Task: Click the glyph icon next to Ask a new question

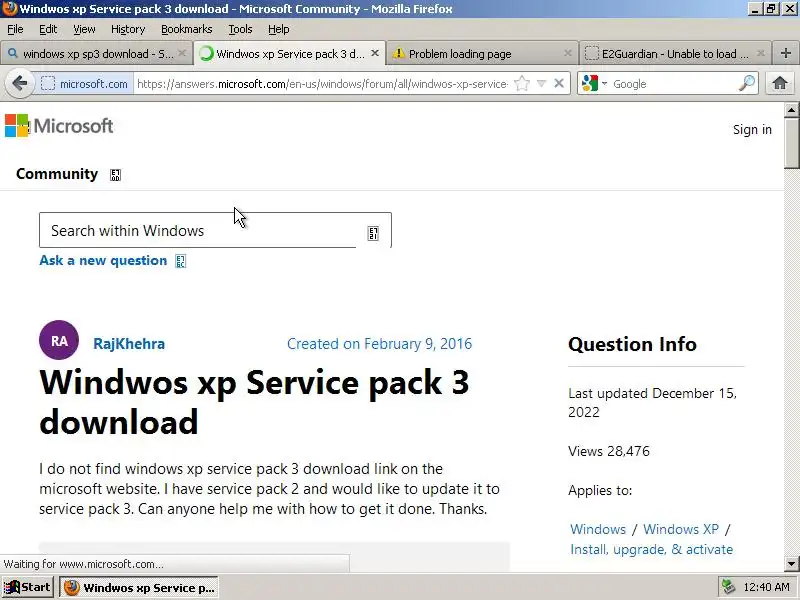Action: coord(181,261)
